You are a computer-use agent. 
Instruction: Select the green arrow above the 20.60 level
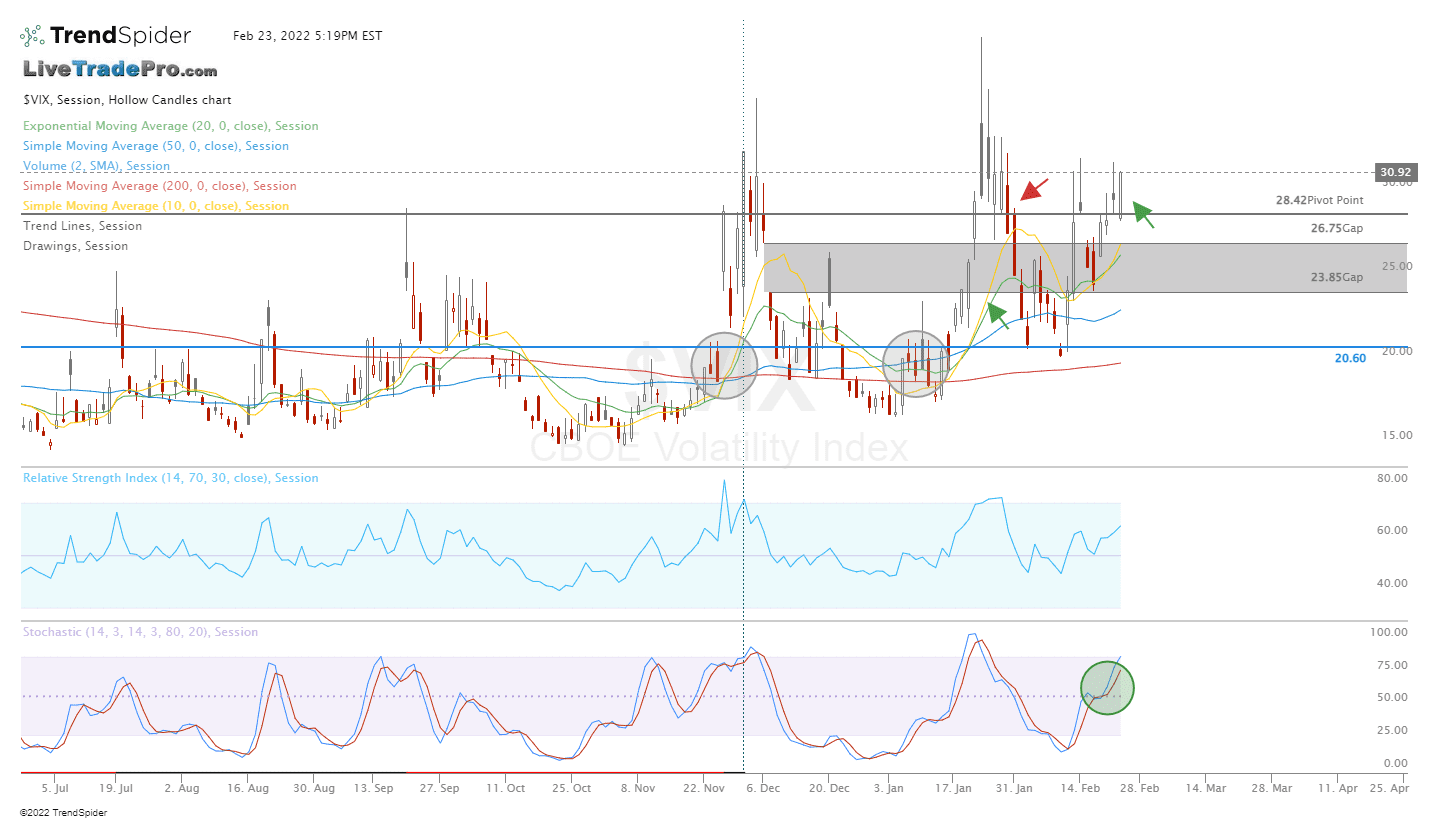point(996,314)
